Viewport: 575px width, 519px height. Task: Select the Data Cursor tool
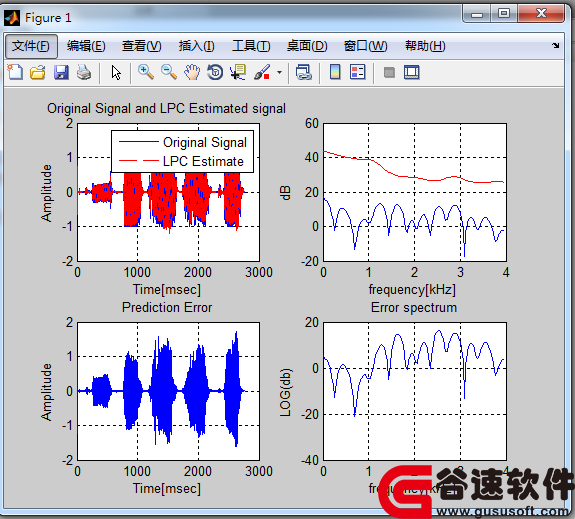click(238, 72)
